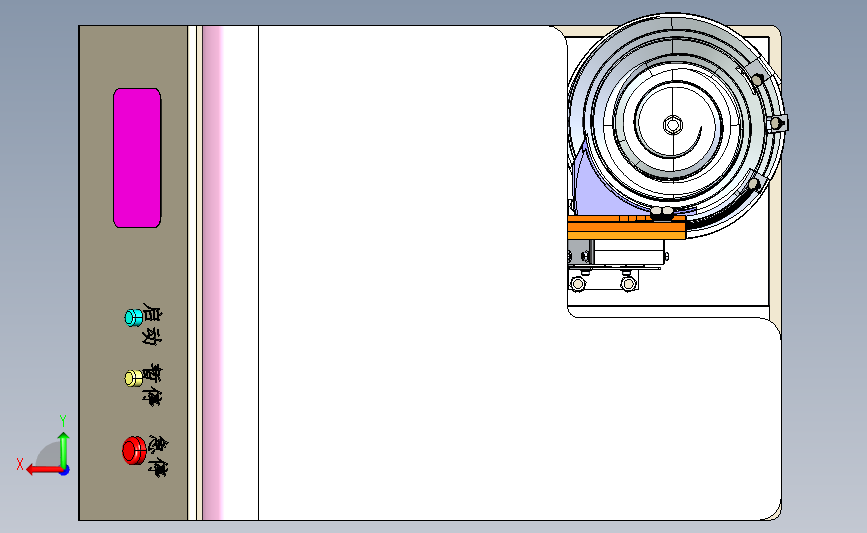Screen dimensions: 867x533
Task: Click the center hub of vibratory bowl
Action: click(x=672, y=125)
